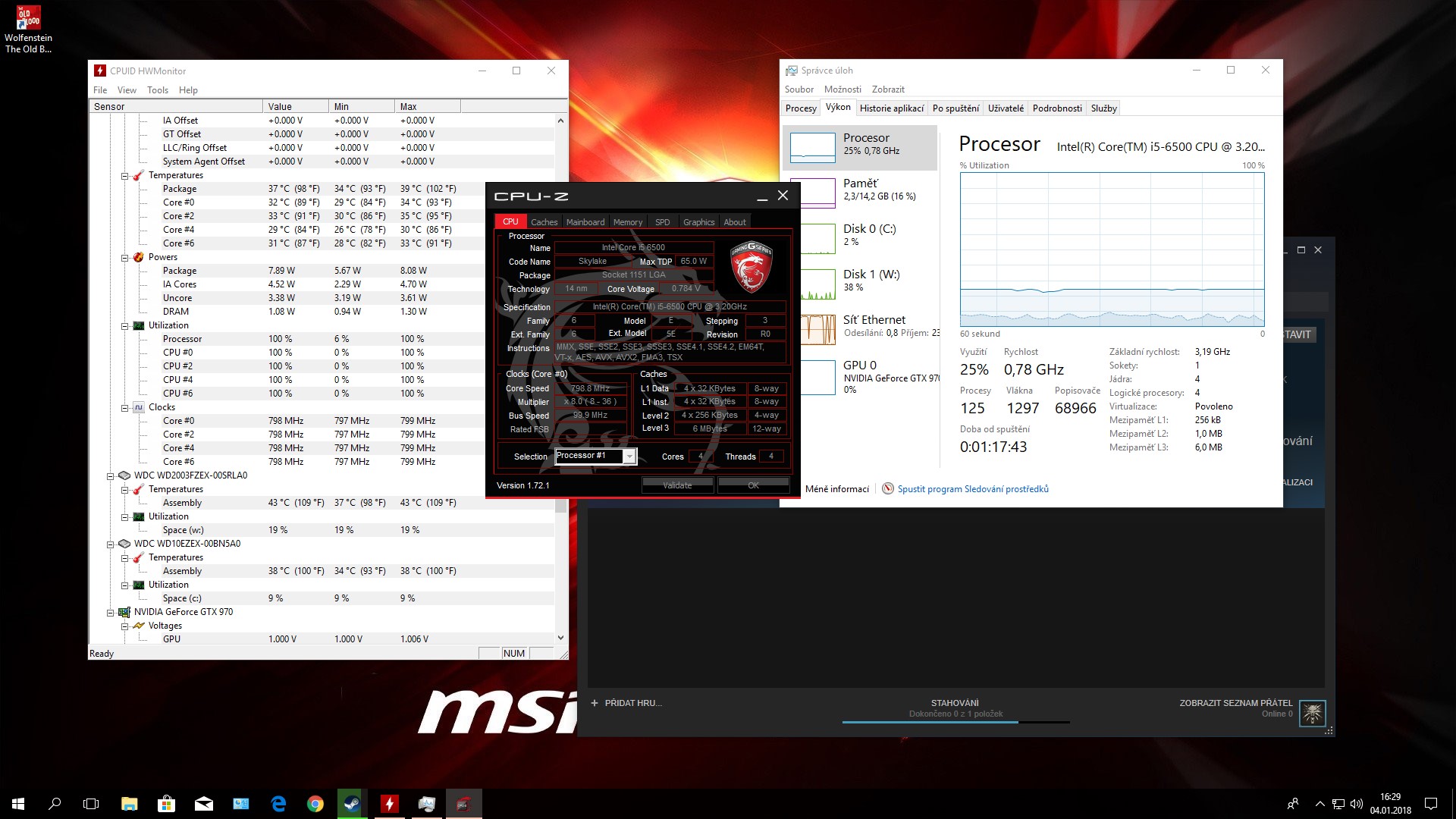
Task: Collapse the WDC WD2003FZEX-00SRLA0 drive node
Action: 111,476
